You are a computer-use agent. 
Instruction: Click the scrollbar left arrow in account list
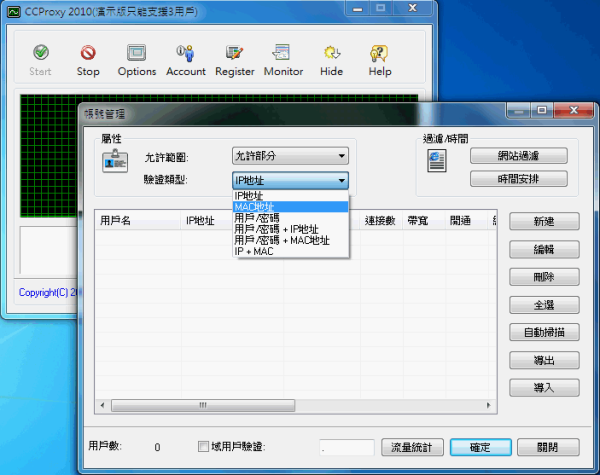(x=102, y=405)
